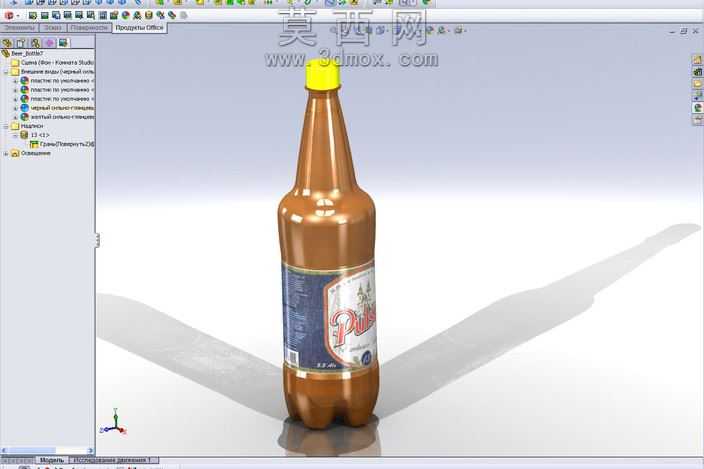Select the 13 <1> decal tree item
Image resolution: width=704 pixels, height=469 pixels.
pos(35,135)
